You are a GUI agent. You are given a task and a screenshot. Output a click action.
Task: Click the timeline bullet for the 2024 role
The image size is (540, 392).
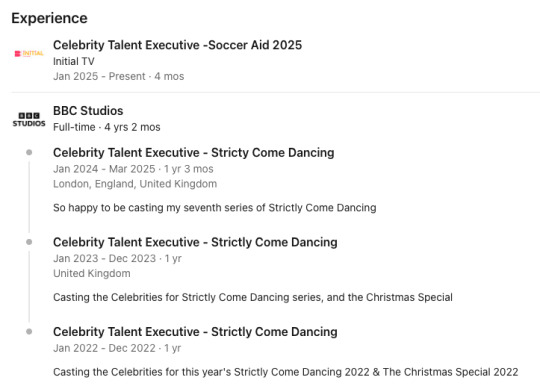pyautogui.click(x=29, y=152)
